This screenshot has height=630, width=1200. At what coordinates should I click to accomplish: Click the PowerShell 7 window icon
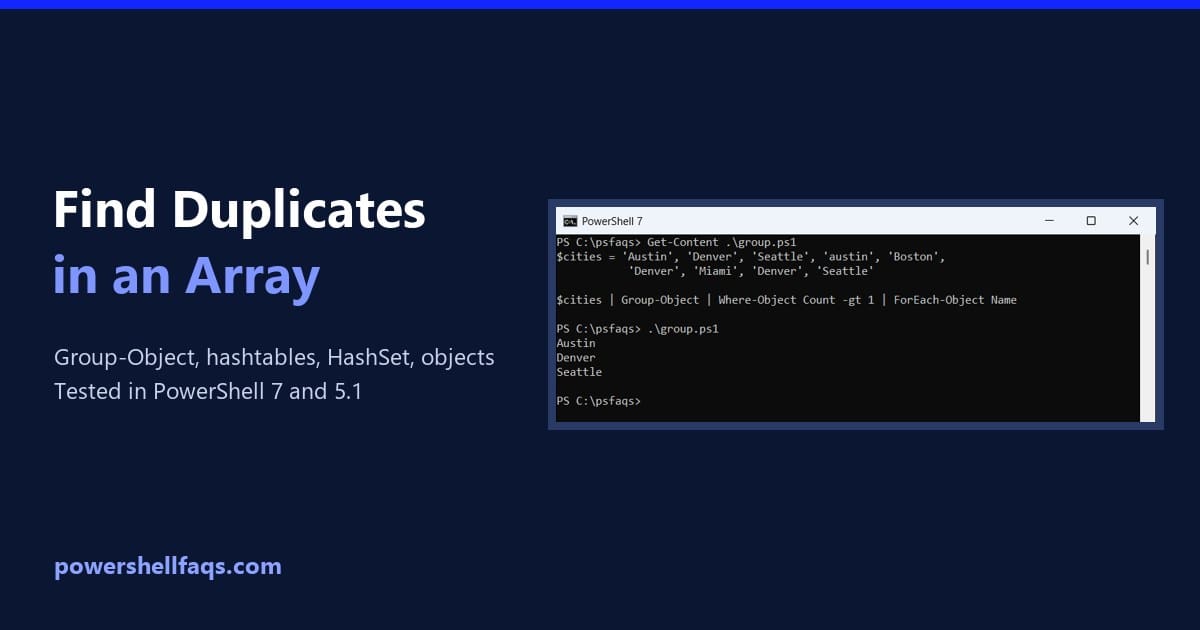(x=570, y=221)
